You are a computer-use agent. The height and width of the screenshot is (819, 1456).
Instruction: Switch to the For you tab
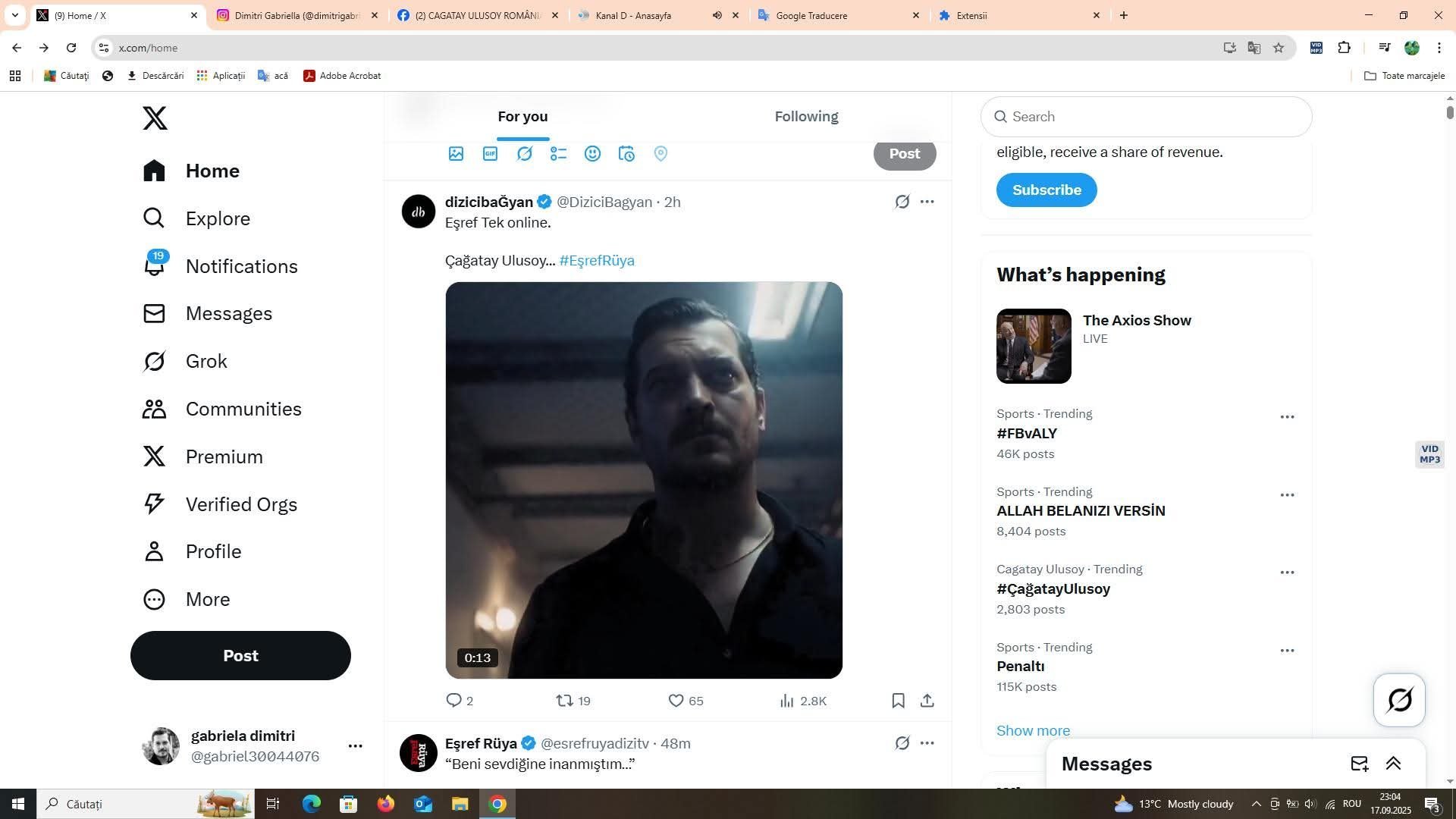522,116
